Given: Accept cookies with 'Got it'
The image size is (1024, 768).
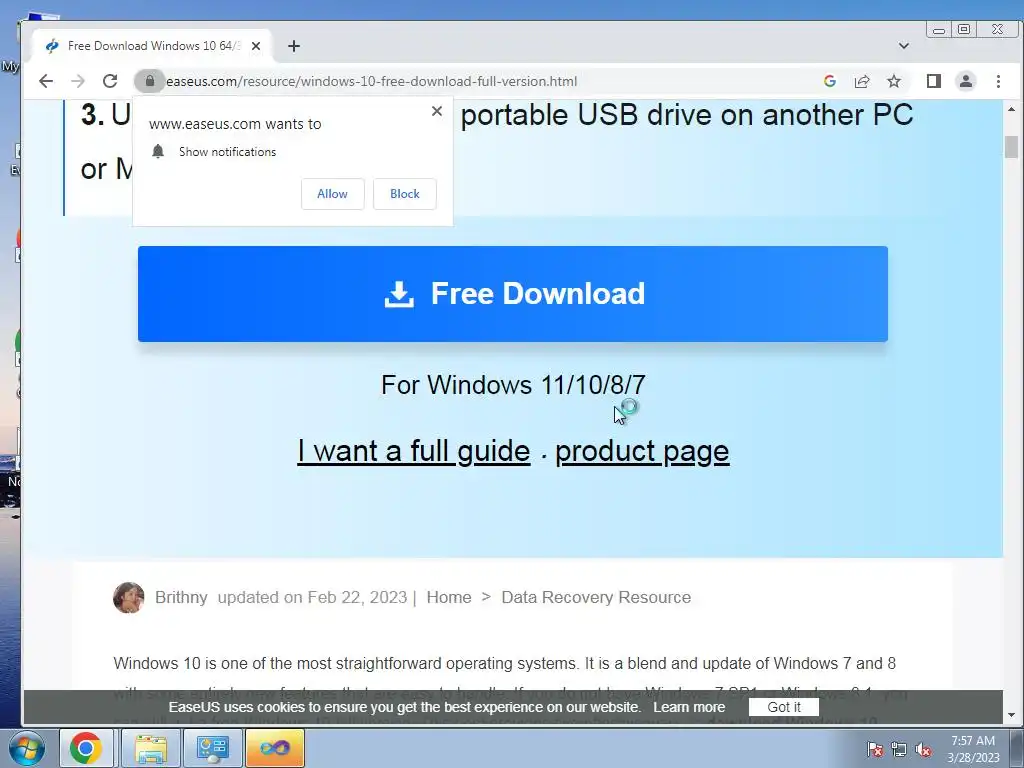Looking at the screenshot, I should (x=784, y=707).
